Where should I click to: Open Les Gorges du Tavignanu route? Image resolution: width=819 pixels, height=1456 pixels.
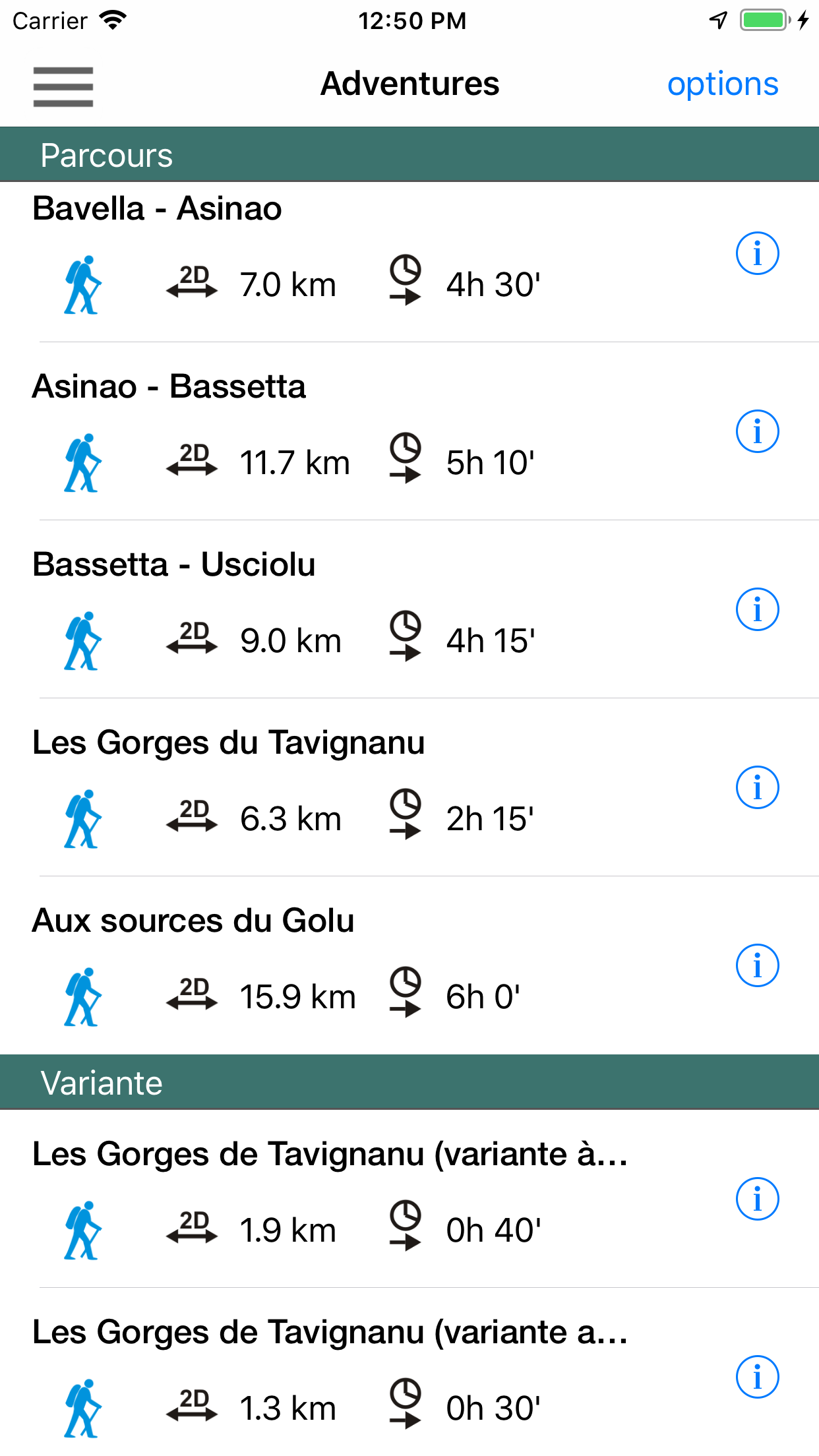click(x=228, y=743)
